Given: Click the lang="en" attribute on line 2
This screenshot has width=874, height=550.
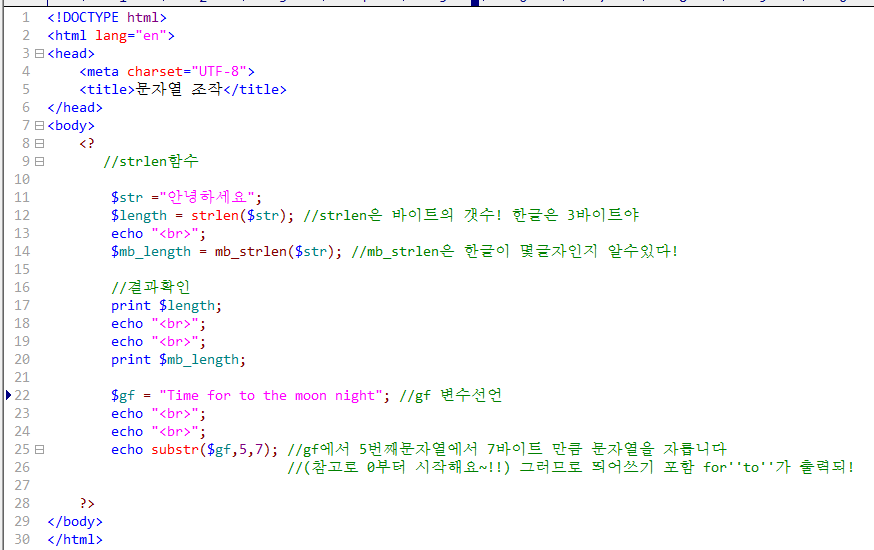Looking at the screenshot, I should 131,36.
